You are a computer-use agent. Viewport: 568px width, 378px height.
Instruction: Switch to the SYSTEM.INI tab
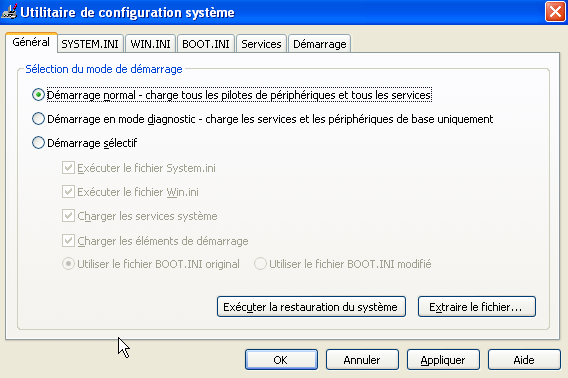(90, 44)
